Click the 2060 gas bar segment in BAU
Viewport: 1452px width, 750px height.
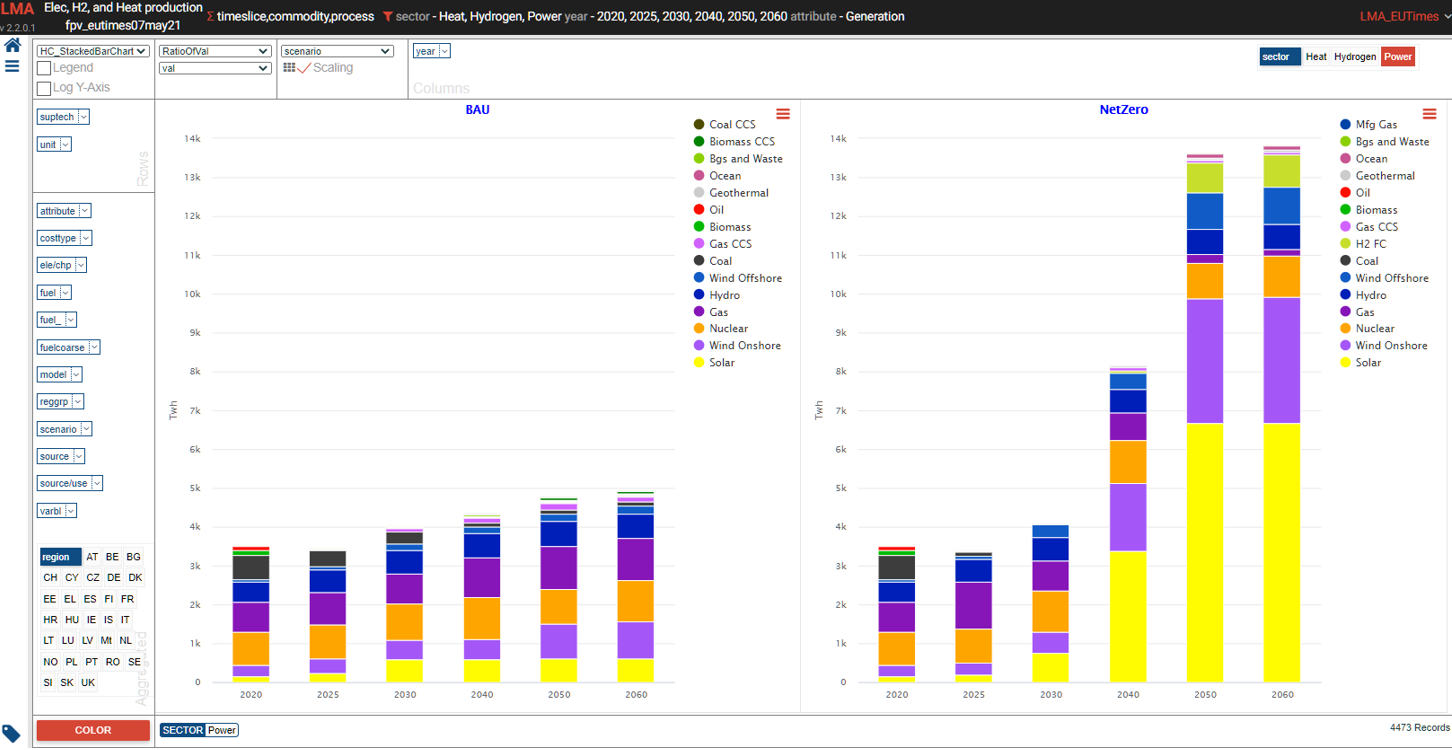pyautogui.click(x=633, y=560)
